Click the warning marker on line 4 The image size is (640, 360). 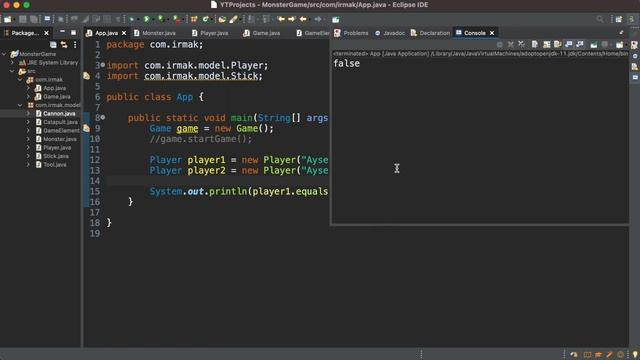(x=87, y=76)
